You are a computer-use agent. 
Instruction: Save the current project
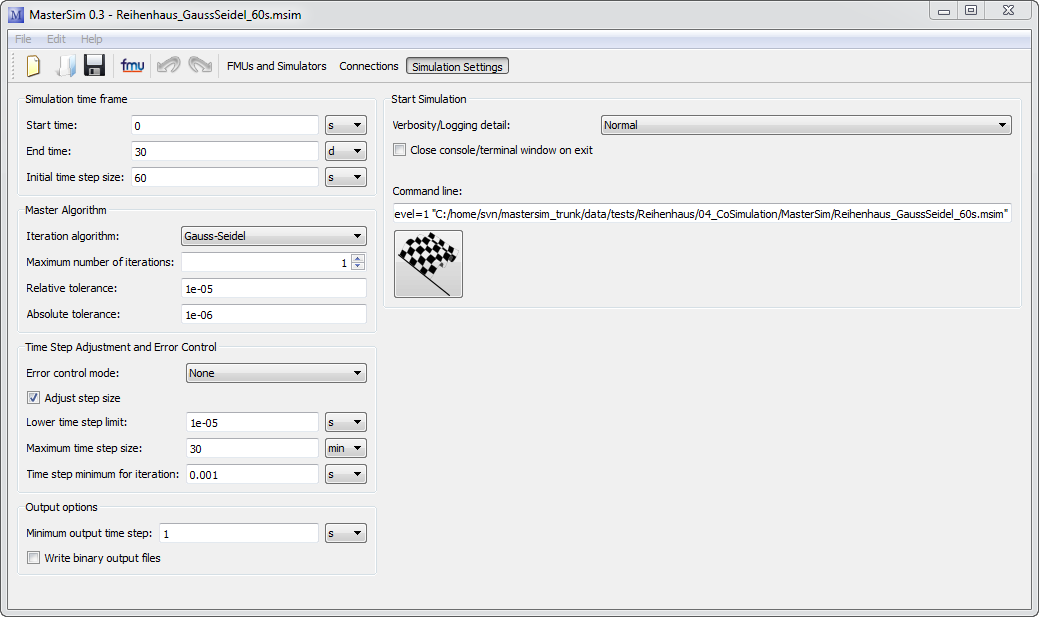(x=93, y=64)
